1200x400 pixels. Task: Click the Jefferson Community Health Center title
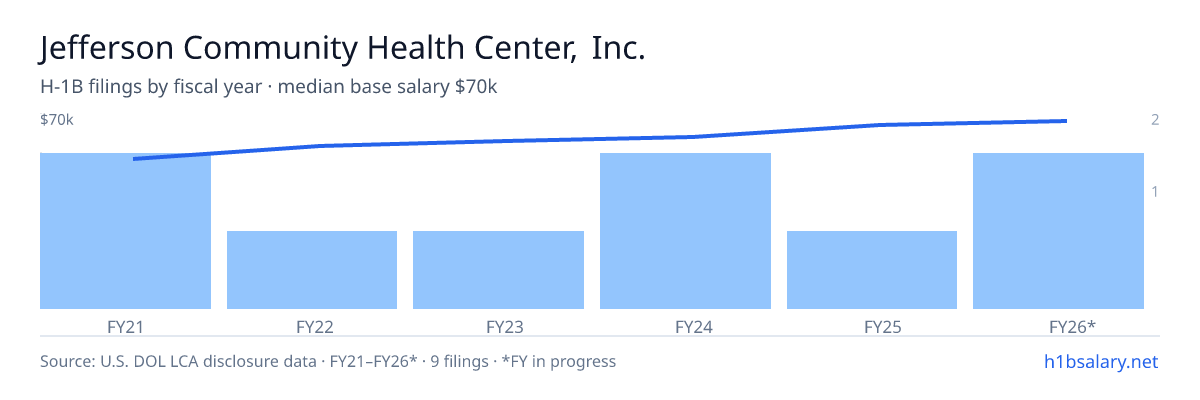tap(343, 49)
